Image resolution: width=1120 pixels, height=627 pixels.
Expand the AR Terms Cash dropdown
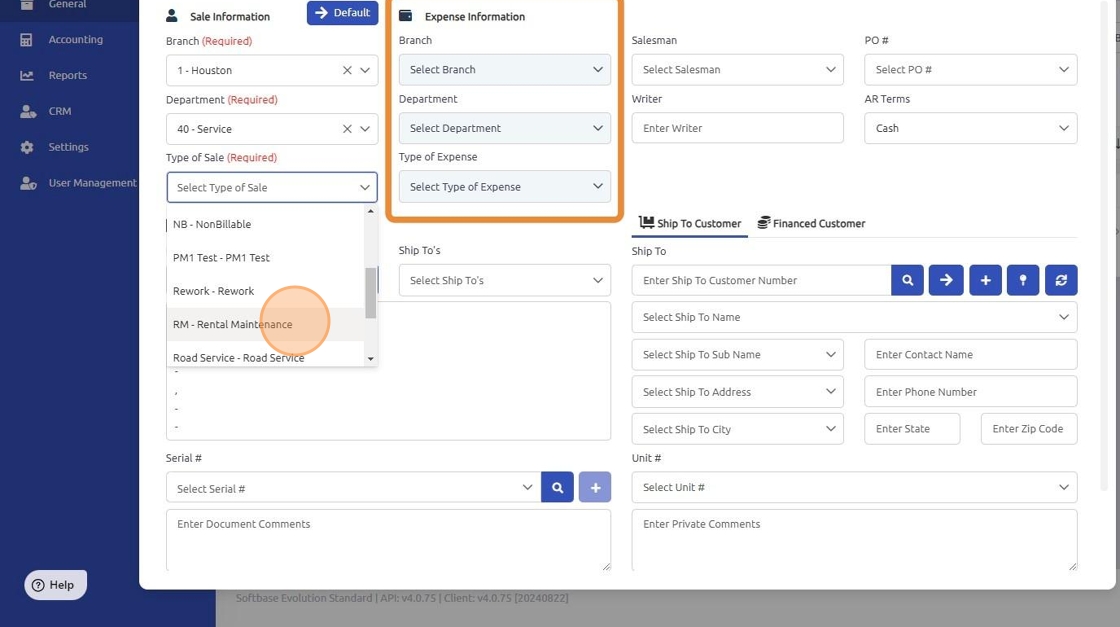pos(970,128)
